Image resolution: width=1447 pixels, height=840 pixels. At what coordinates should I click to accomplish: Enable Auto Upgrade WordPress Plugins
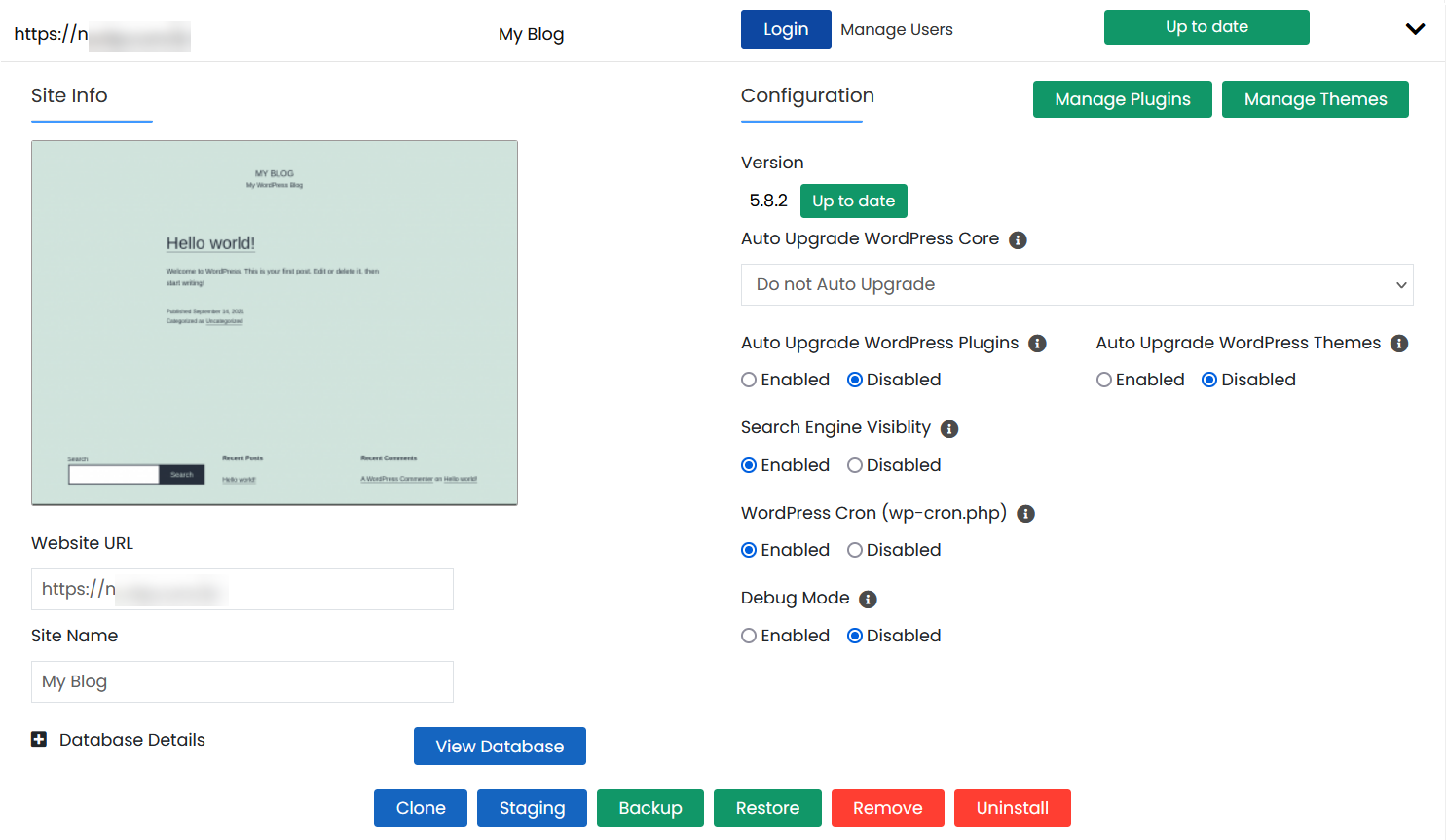(x=748, y=380)
